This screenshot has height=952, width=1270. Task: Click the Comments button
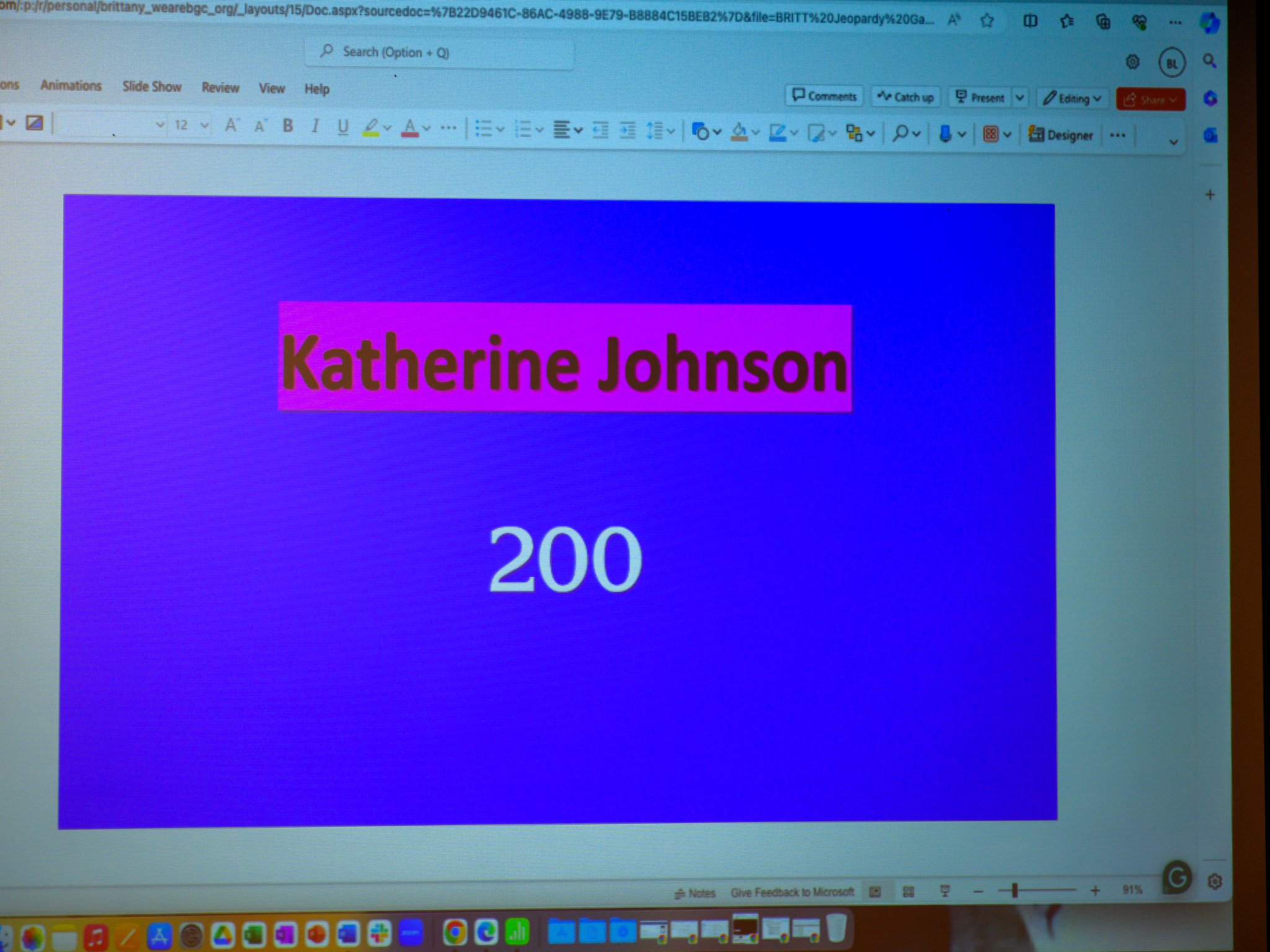825,96
